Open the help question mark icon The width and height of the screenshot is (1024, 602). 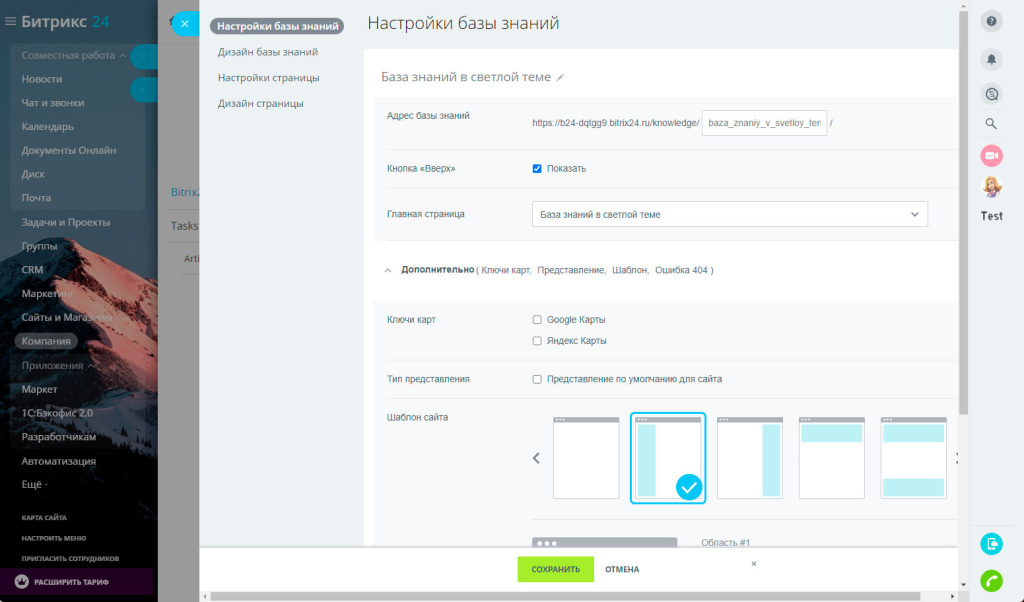(991, 22)
